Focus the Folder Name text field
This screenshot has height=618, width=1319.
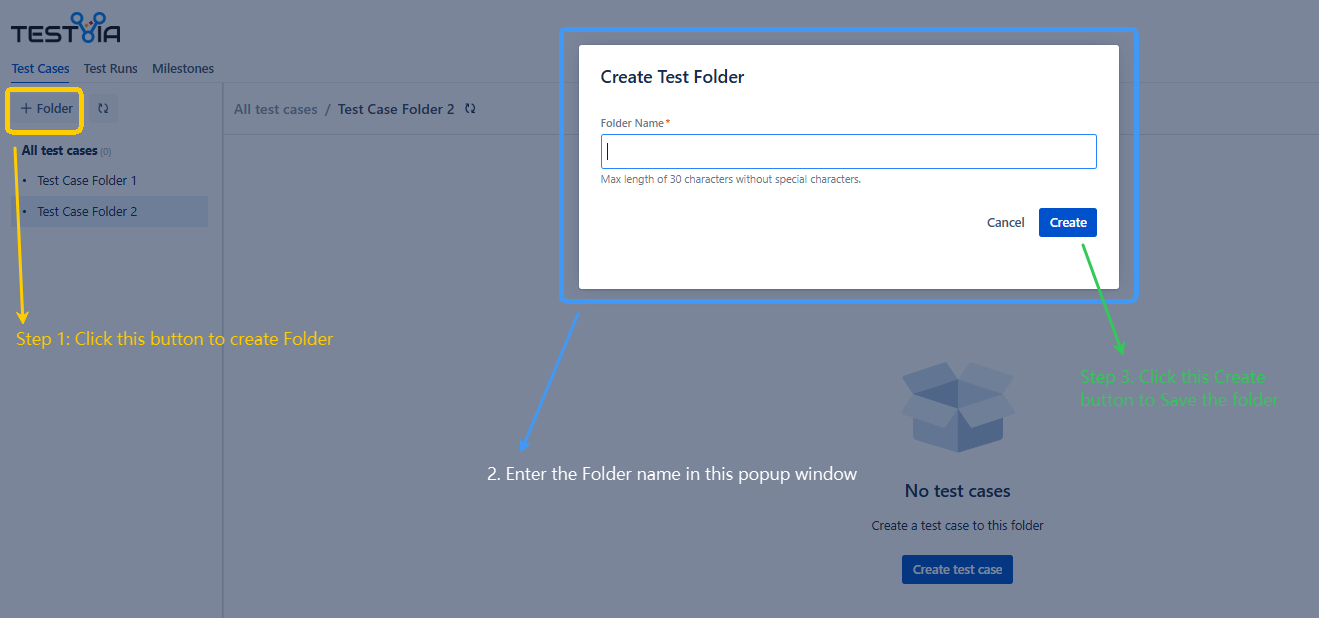(848, 152)
